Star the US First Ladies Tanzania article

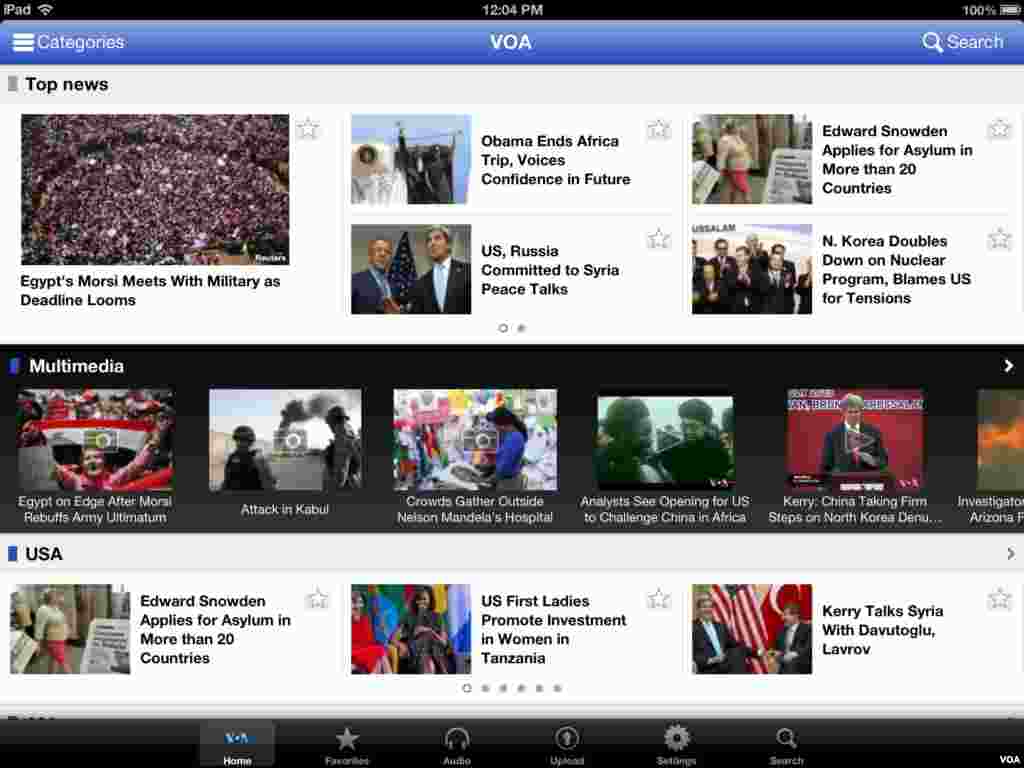coord(658,598)
